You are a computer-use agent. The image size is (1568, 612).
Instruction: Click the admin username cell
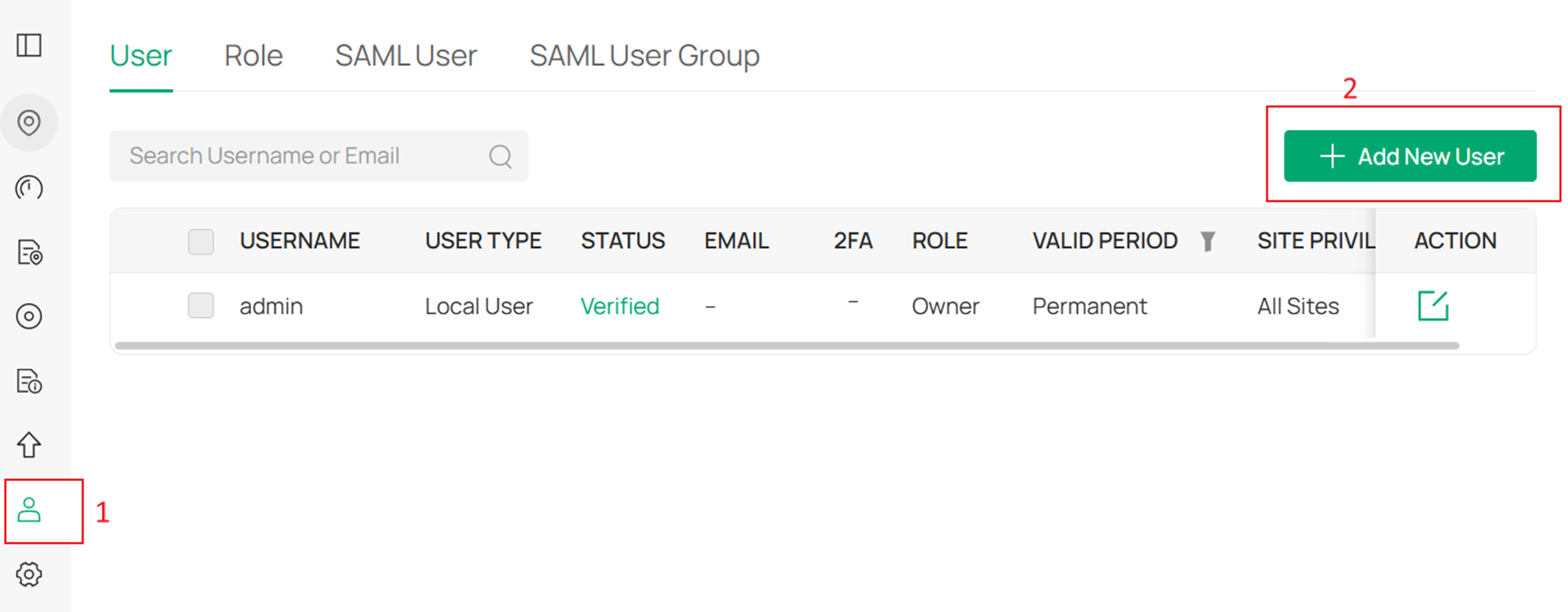pos(271,306)
